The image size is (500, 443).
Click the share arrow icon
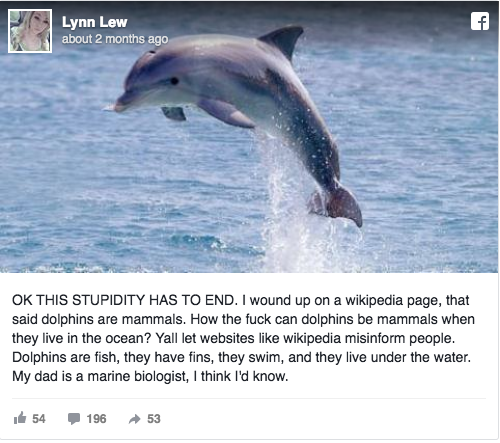pyautogui.click(x=135, y=419)
